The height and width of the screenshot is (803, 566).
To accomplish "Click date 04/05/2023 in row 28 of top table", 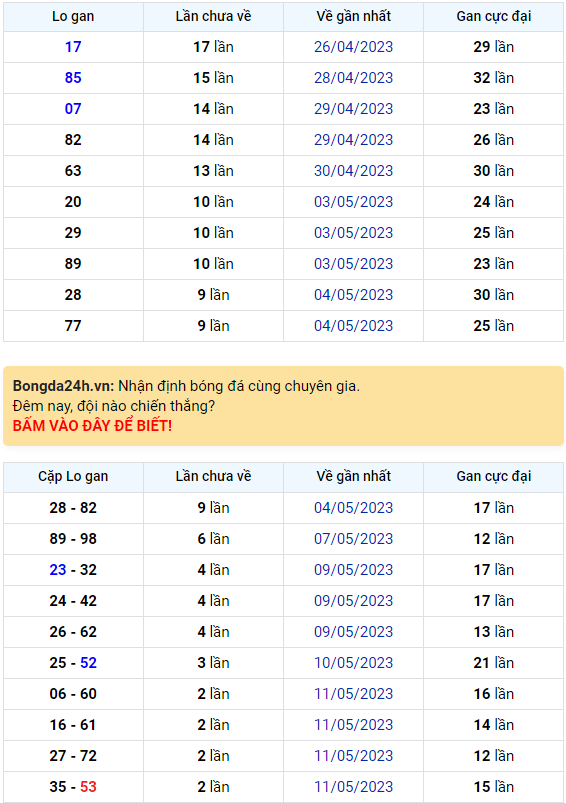I will point(353,295).
